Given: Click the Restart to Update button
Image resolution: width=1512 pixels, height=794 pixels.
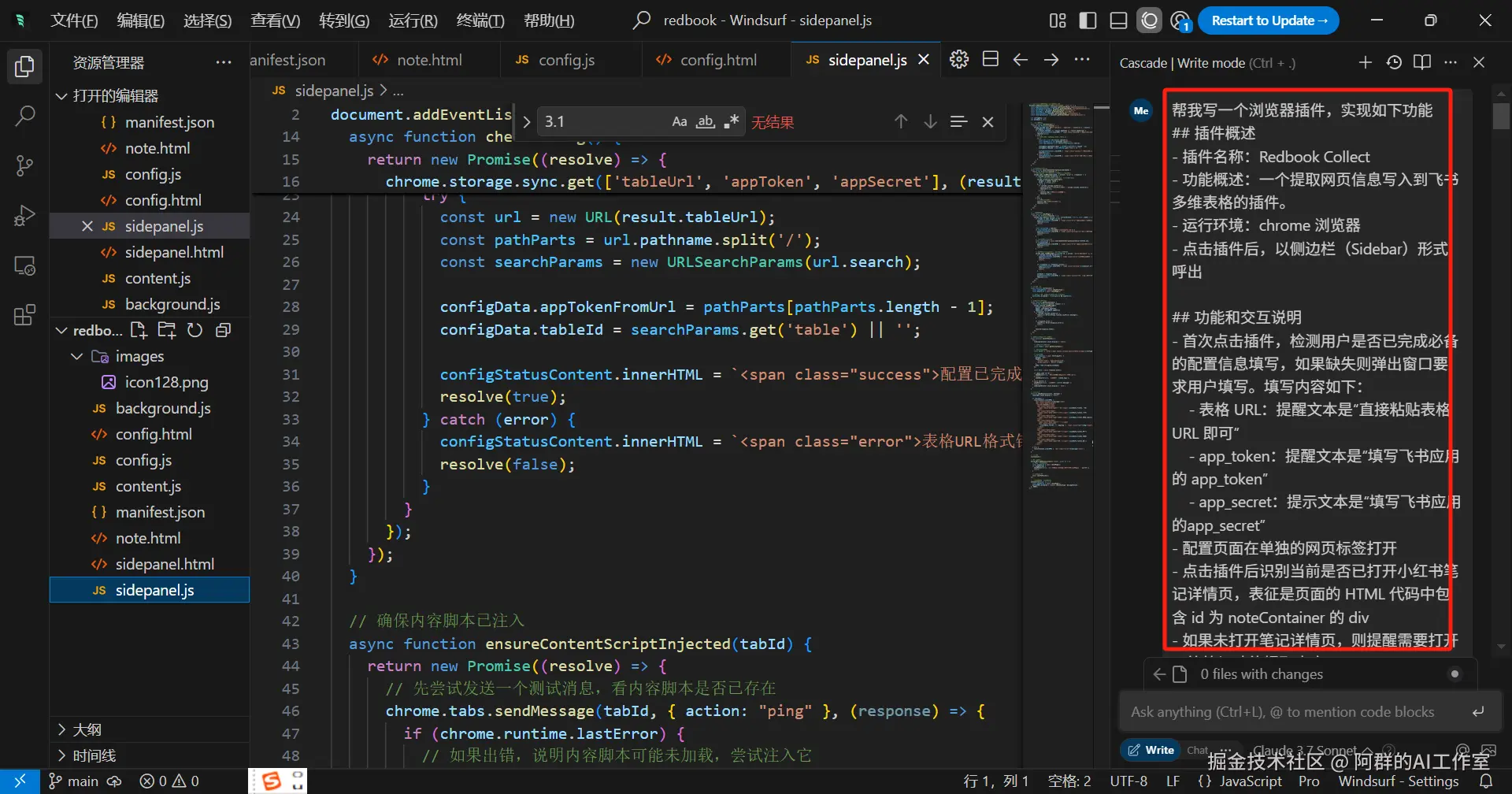Looking at the screenshot, I should pyautogui.click(x=1268, y=20).
